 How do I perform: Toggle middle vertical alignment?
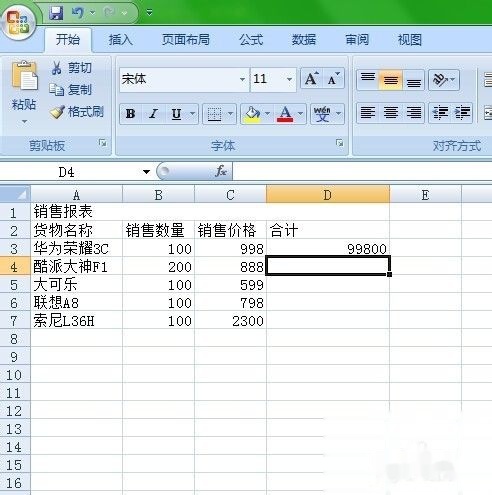coord(390,80)
